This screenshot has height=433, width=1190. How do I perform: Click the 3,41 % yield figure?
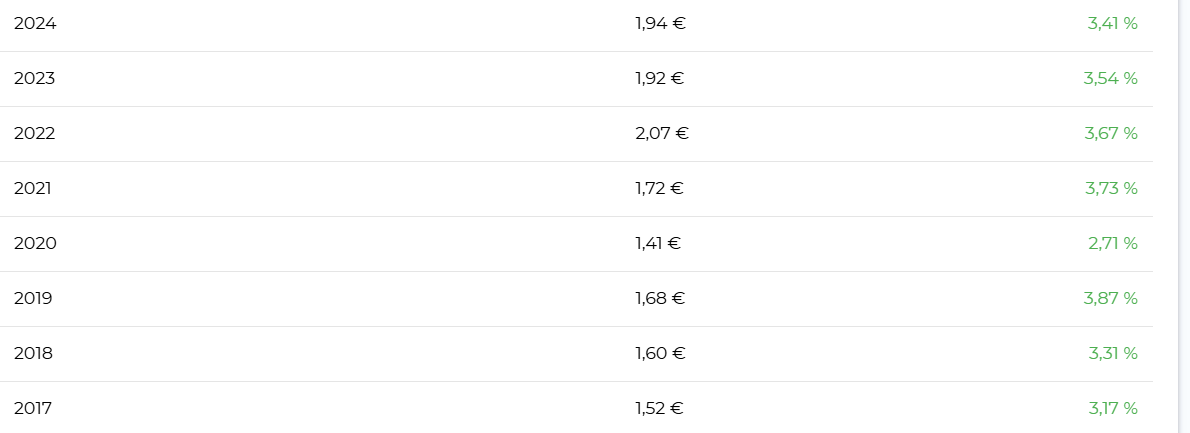(1112, 23)
